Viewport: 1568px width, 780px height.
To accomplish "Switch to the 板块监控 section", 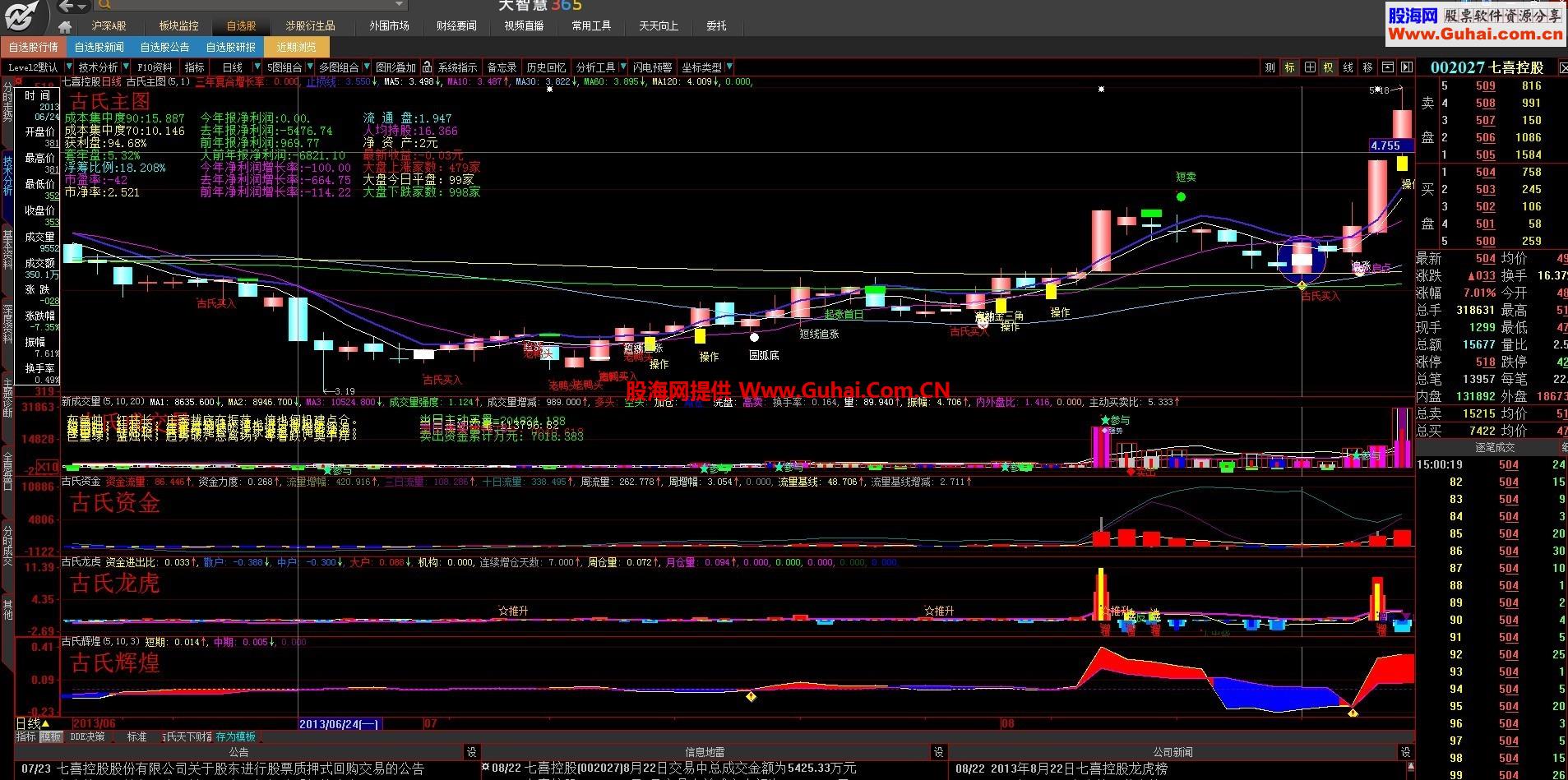I will pos(178,26).
